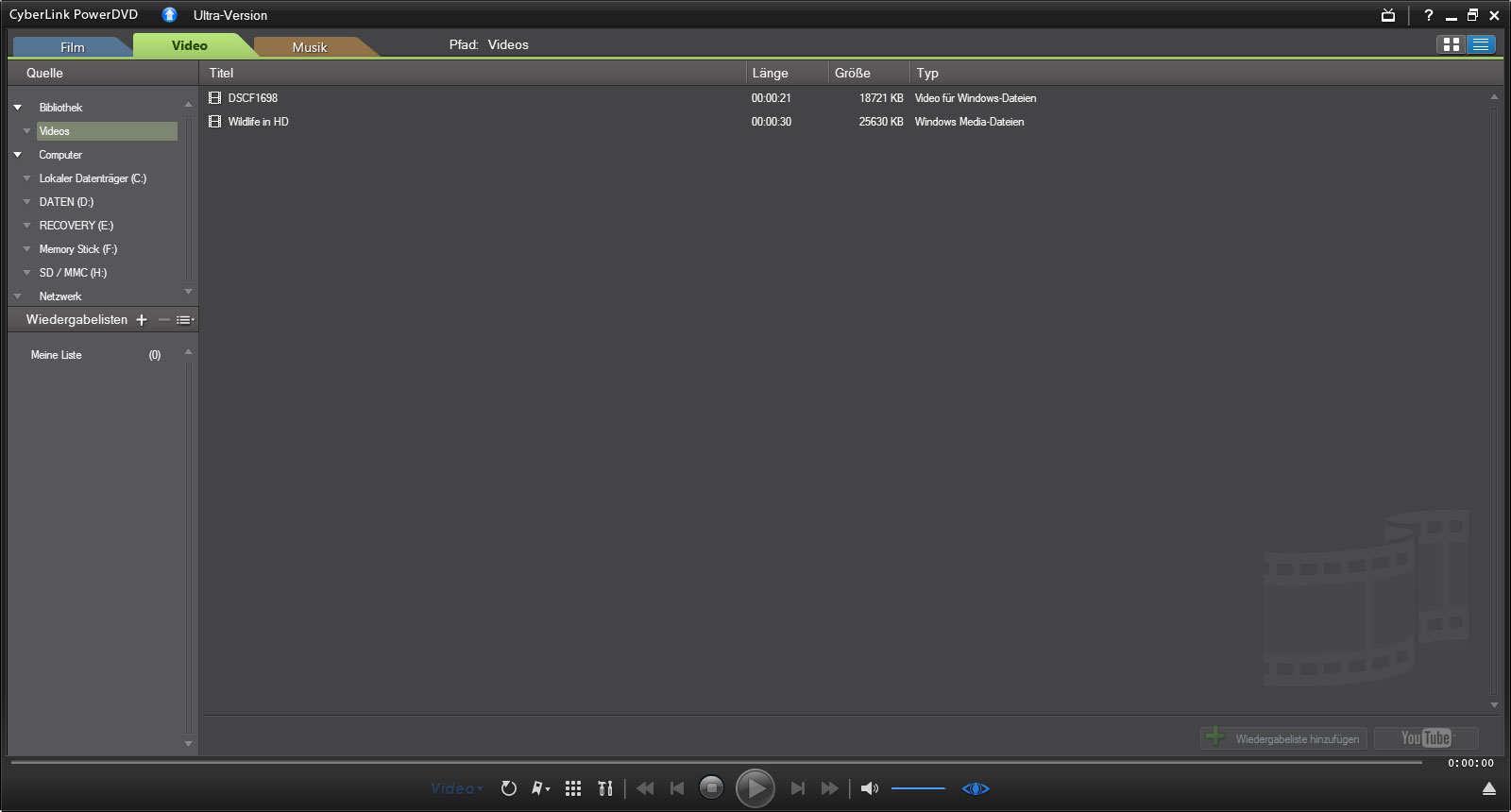Expand Lokaler Datenträger (C:) drive
The image size is (1511, 812).
click(27, 178)
